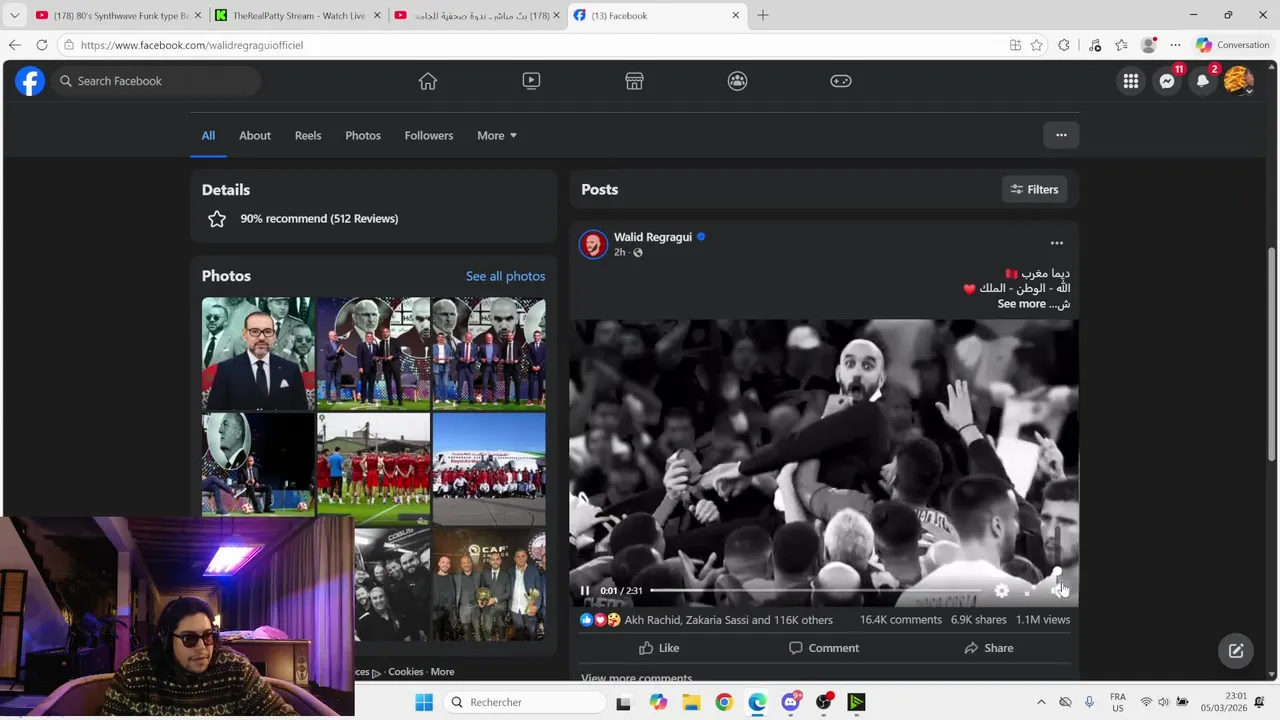The height and width of the screenshot is (720, 1280).
Task: Expand the More tab dropdown
Action: (497, 135)
